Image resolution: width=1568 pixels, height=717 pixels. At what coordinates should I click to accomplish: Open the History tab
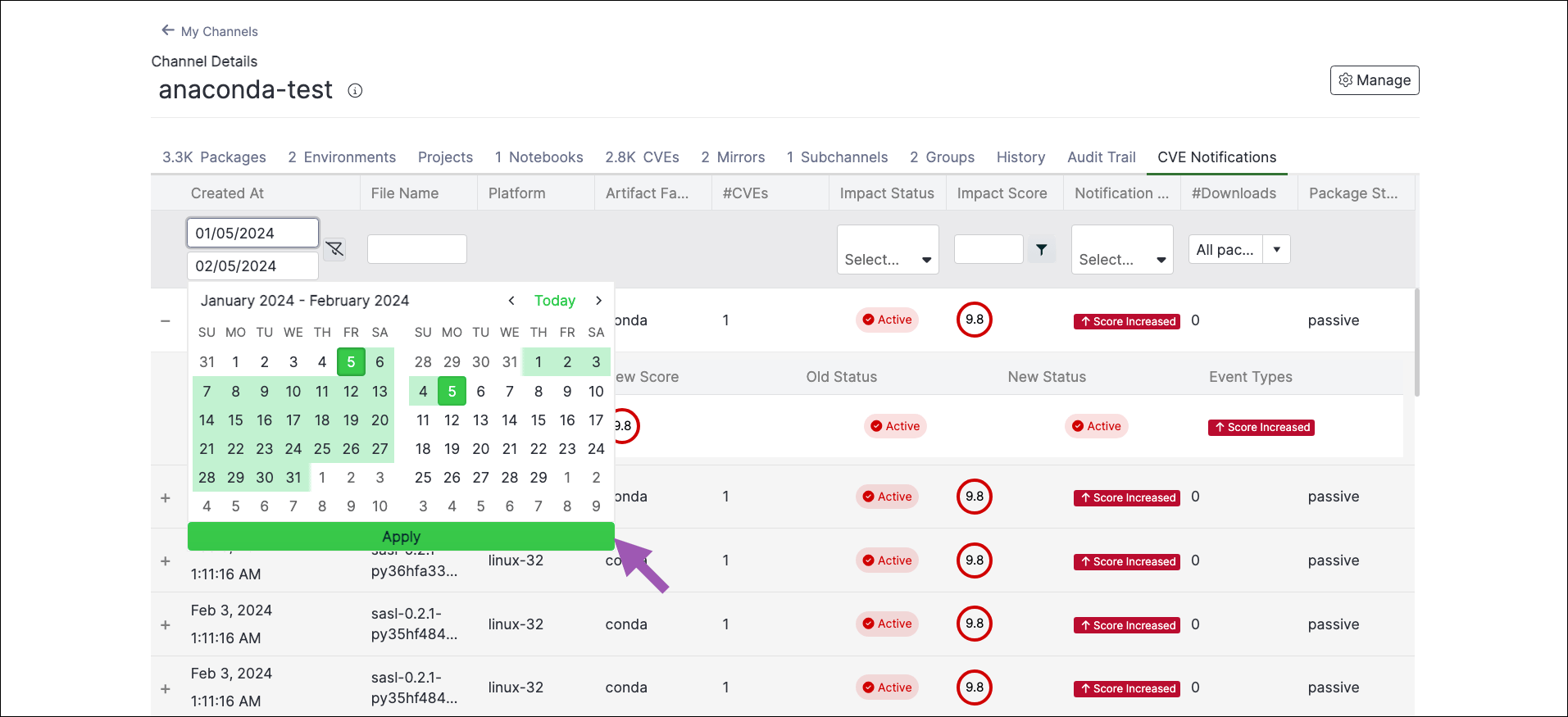click(1020, 157)
